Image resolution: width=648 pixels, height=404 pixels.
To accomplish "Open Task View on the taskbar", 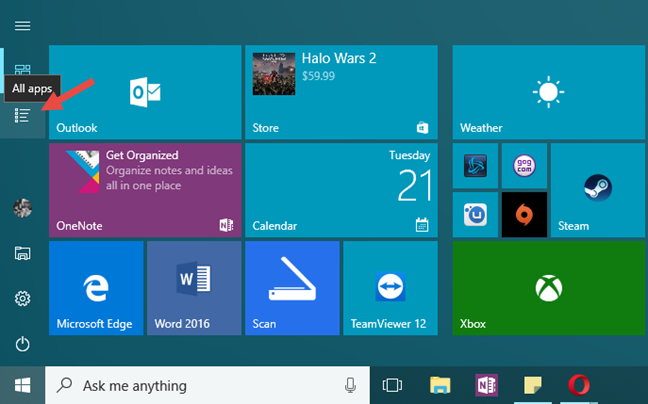I will tap(392, 385).
